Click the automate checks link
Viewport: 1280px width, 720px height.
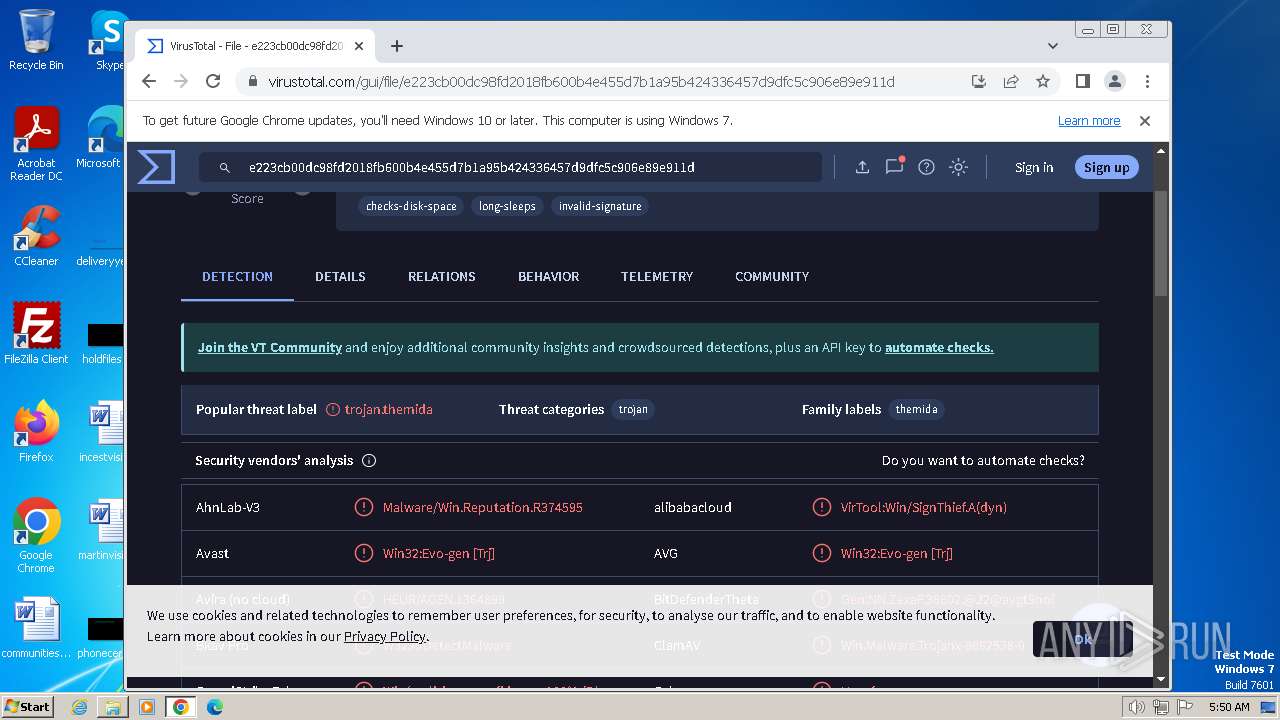939,348
